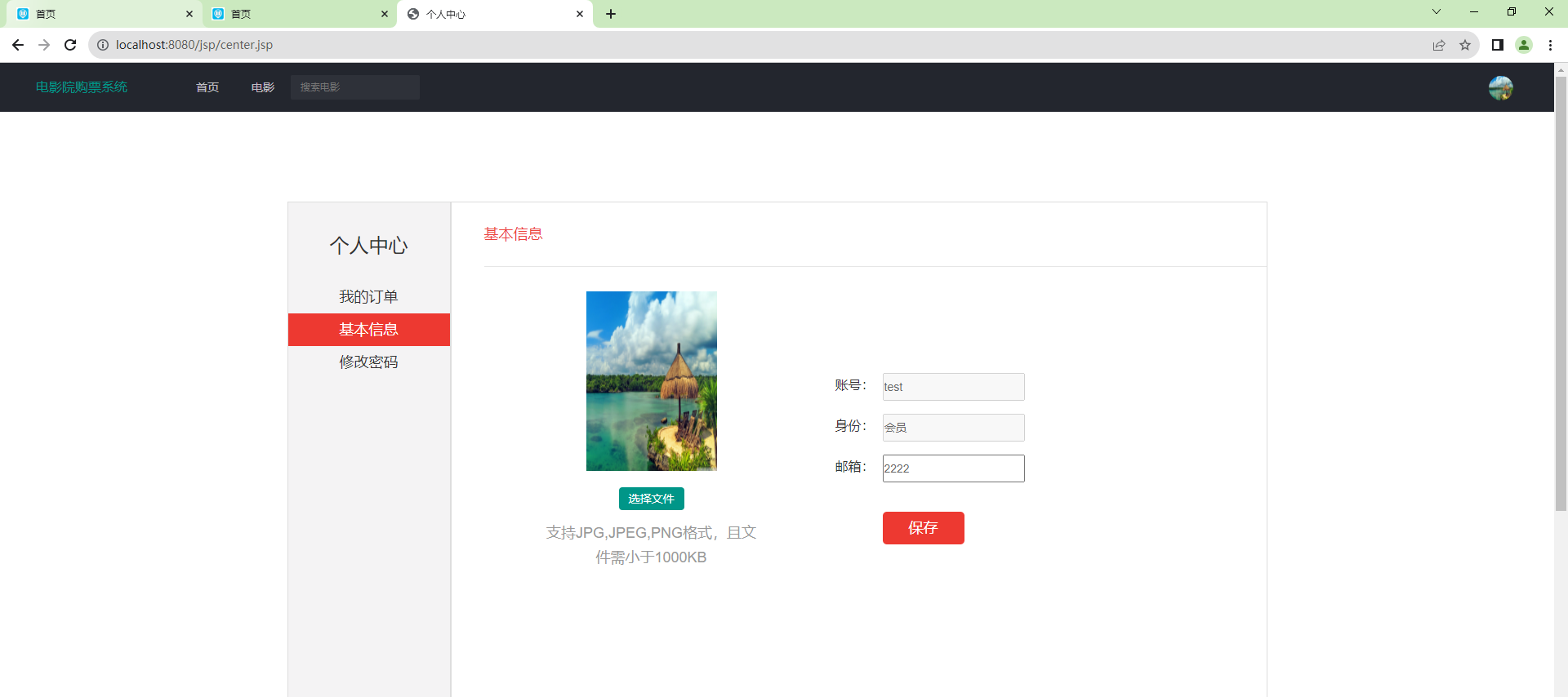
Task: Open the Chrome three-dot menu
Action: 1550,45
